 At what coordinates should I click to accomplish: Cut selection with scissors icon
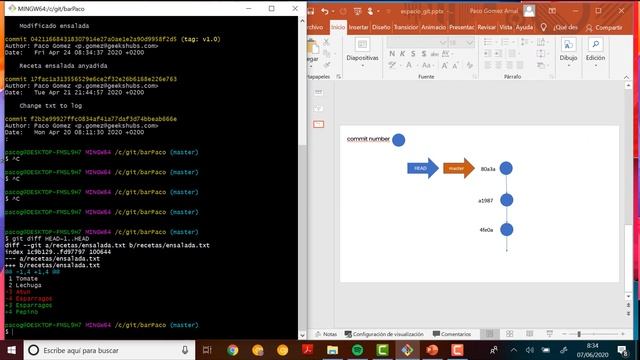coord(326,42)
